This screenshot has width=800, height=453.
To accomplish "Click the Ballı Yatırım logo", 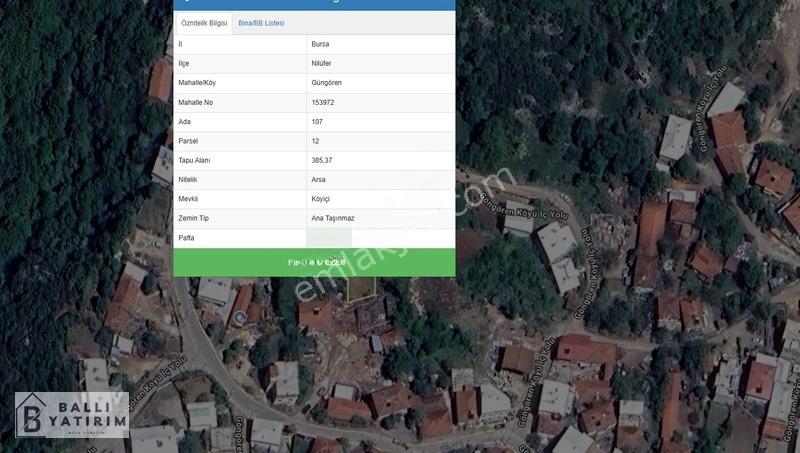I will pos(72,415).
